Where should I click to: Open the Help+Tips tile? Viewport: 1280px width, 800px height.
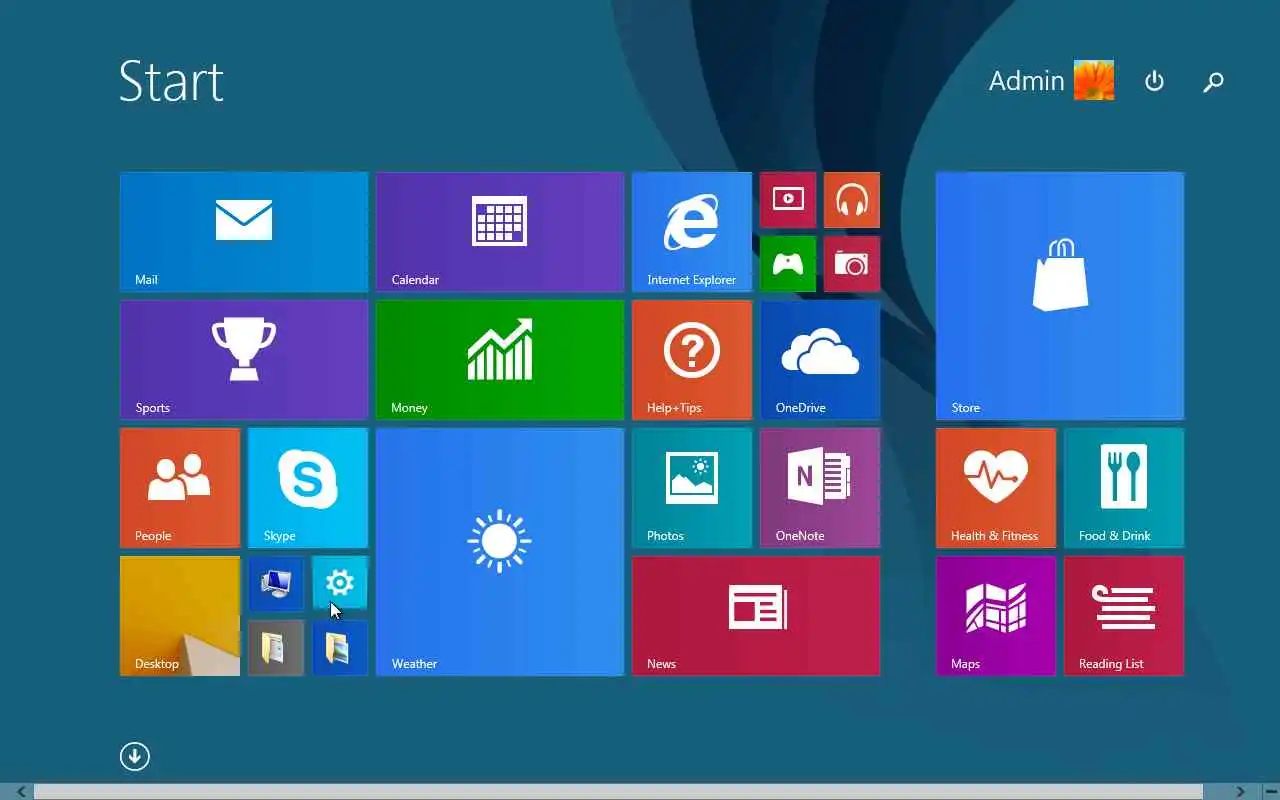click(x=692, y=360)
